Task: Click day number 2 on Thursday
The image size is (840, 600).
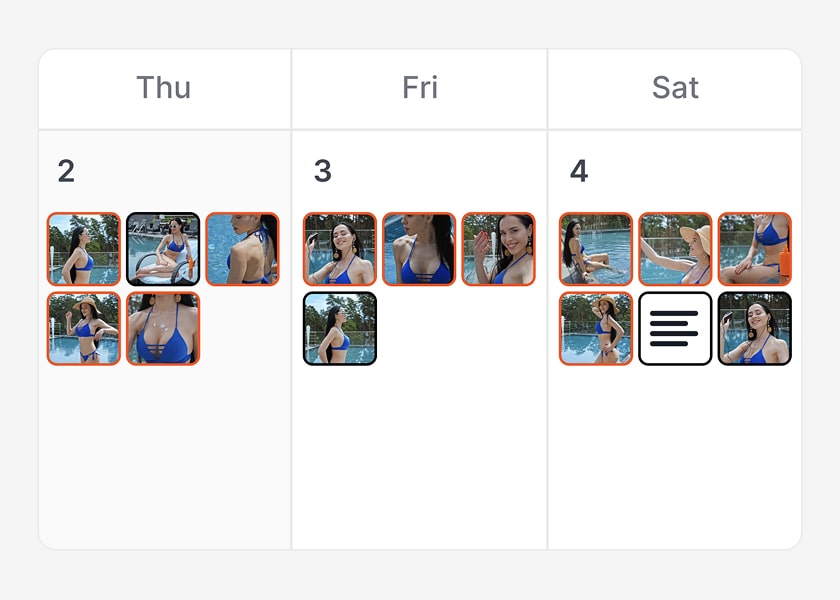Action: (66, 171)
